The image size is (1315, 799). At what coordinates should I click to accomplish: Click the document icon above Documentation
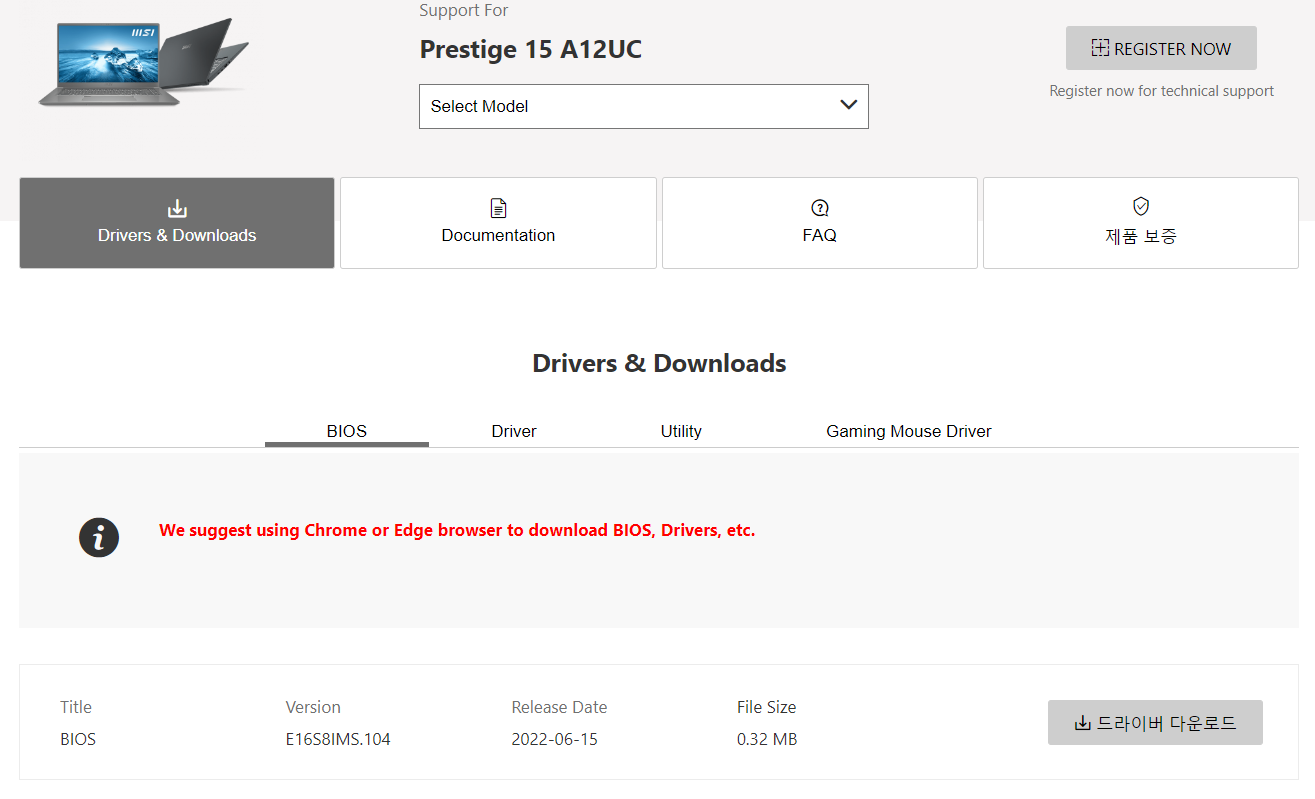498,208
